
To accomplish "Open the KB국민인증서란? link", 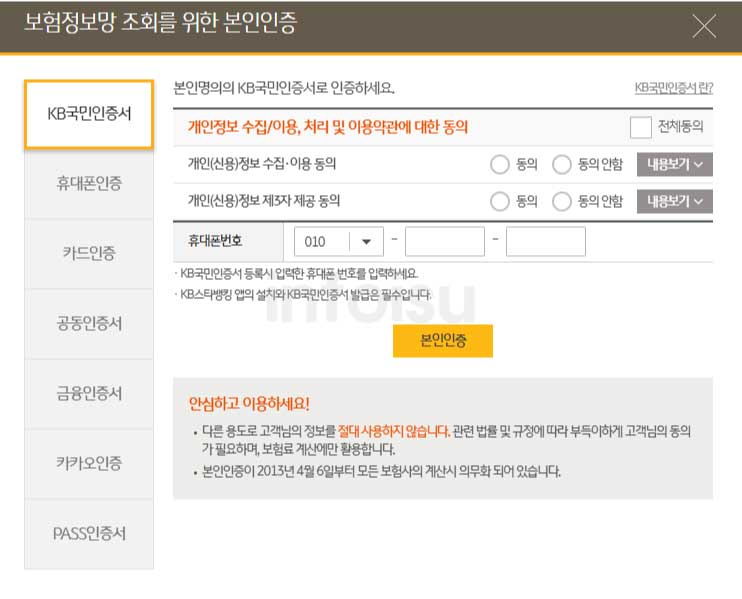I will tap(674, 88).
